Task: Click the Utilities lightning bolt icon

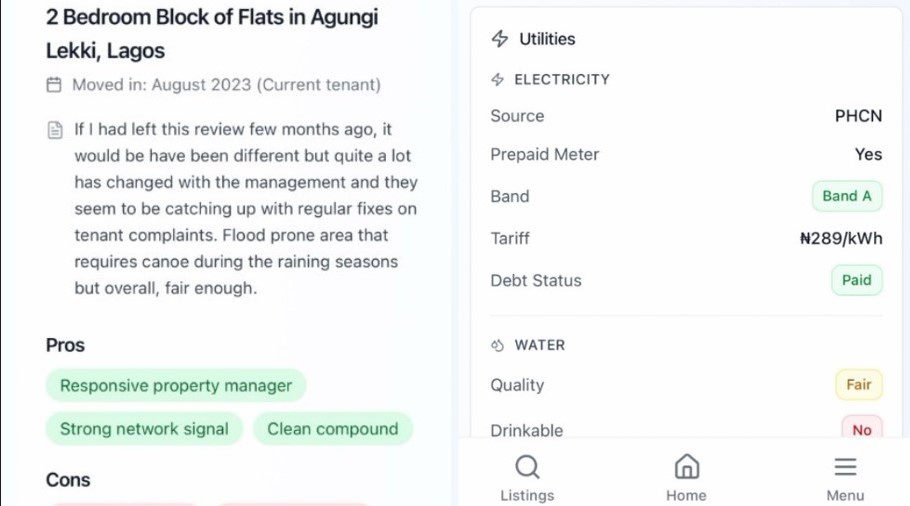Action: pyautogui.click(x=500, y=39)
